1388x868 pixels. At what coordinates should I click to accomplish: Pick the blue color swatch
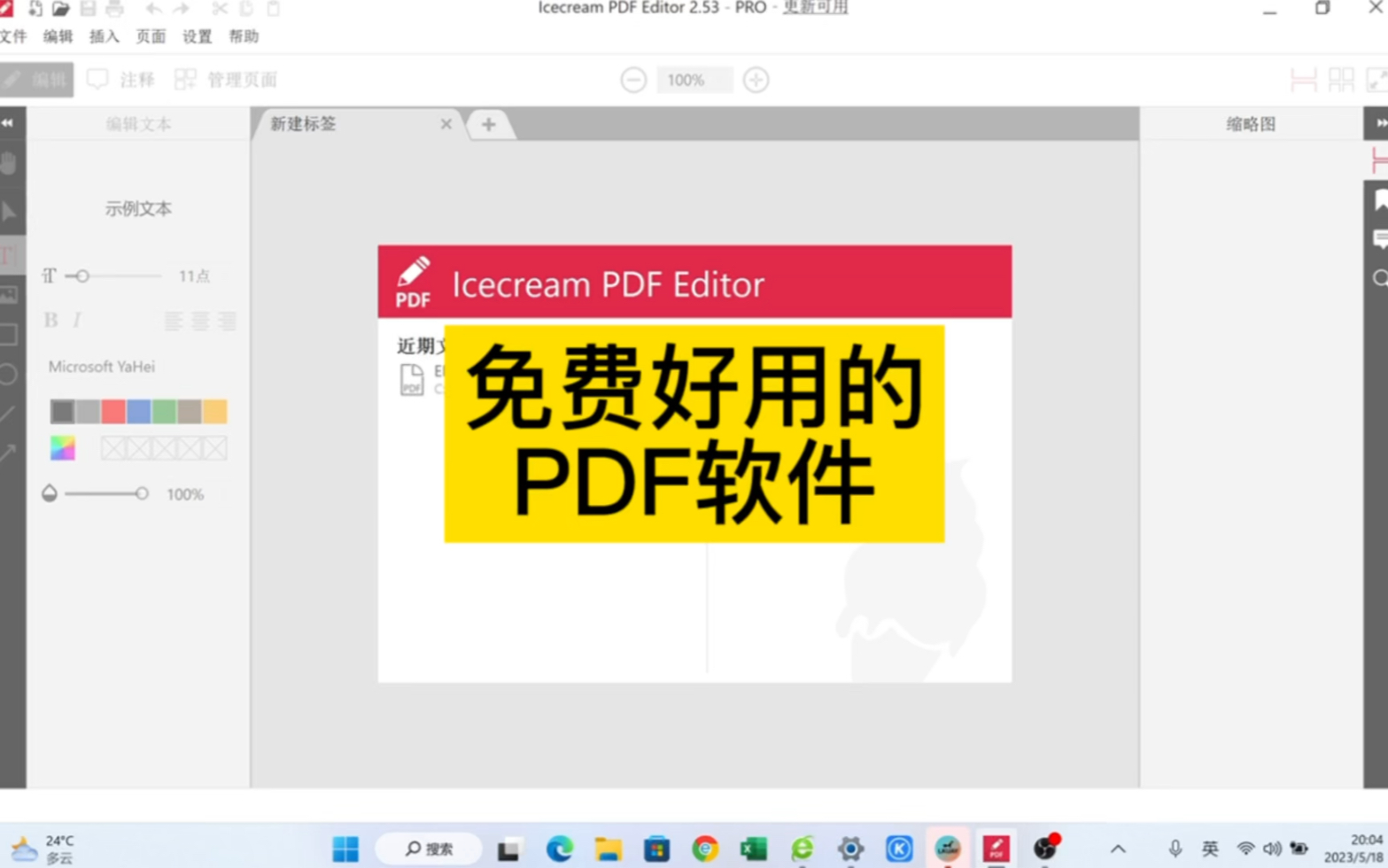tap(138, 411)
